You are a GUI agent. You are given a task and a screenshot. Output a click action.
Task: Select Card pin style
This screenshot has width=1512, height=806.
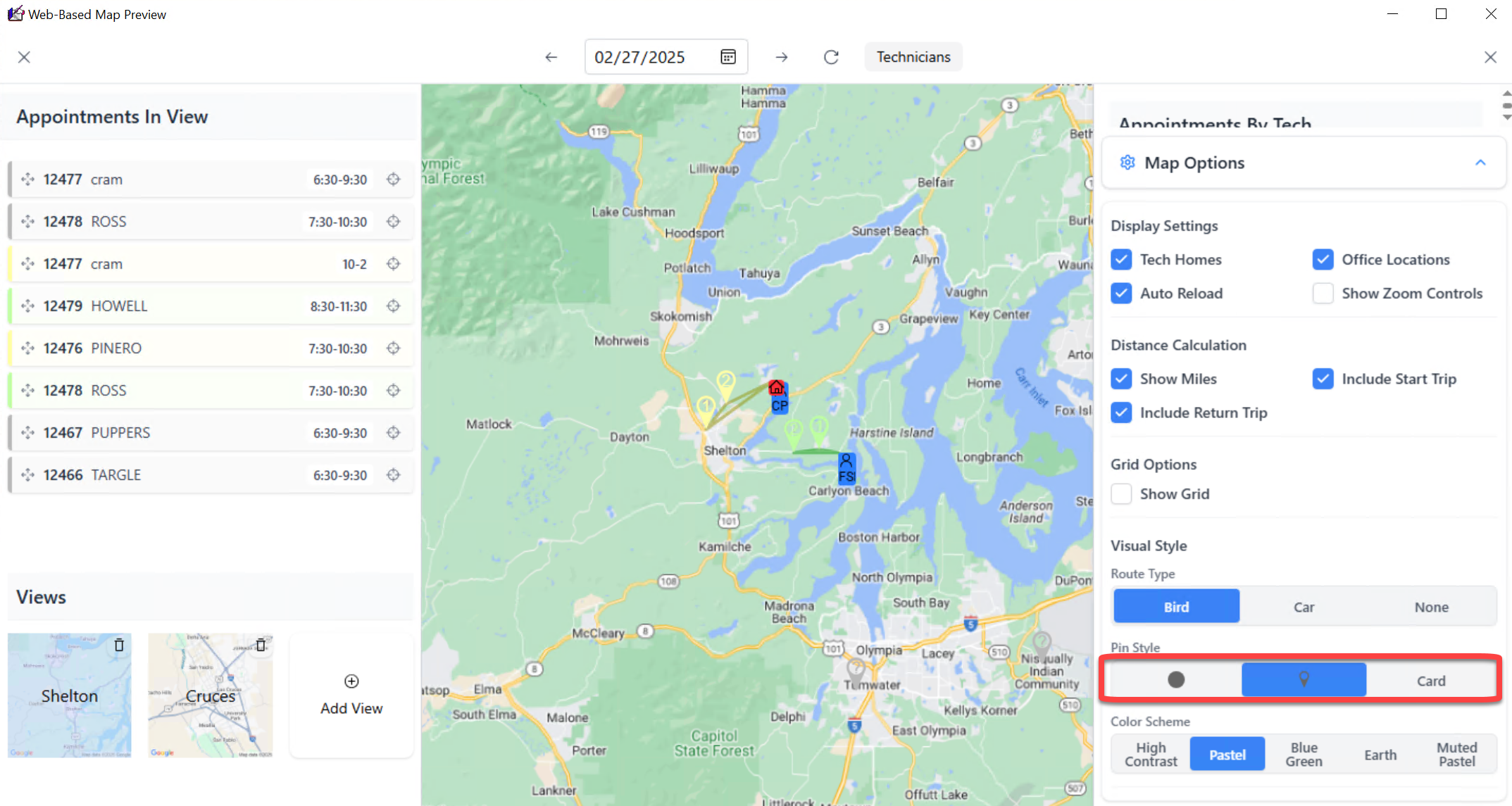pyautogui.click(x=1430, y=681)
